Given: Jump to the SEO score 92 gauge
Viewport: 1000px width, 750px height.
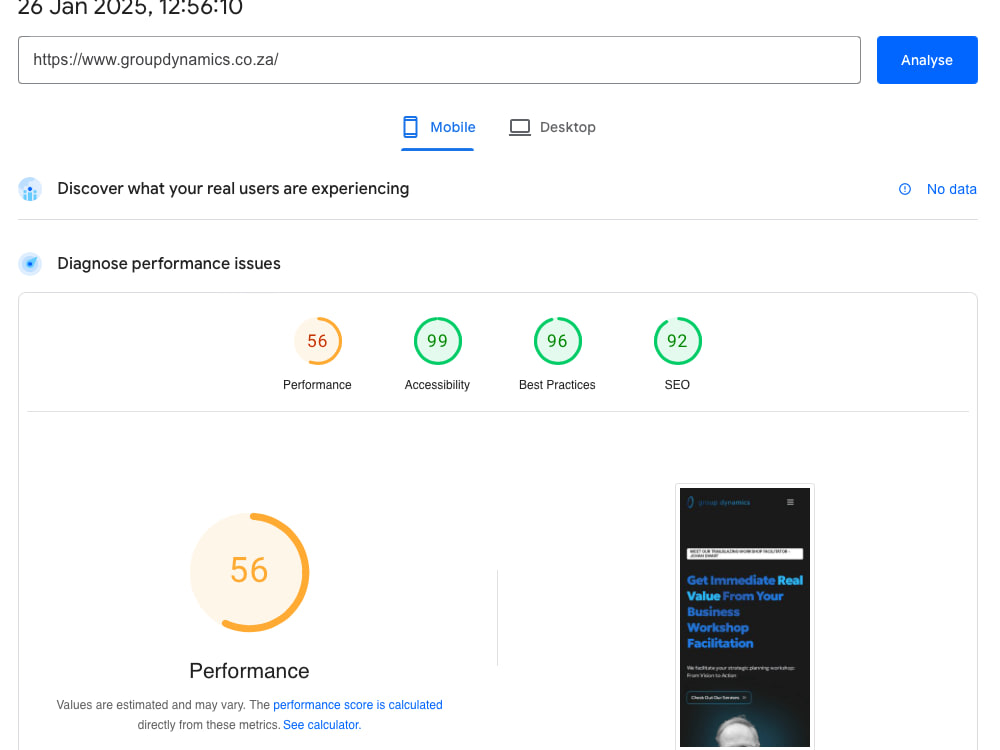Looking at the screenshot, I should click(x=677, y=341).
